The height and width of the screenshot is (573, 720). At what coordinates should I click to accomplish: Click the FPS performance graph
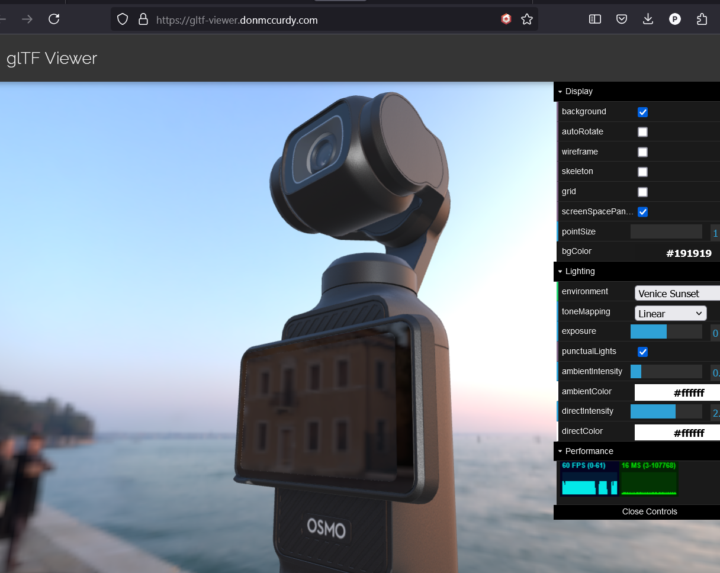click(x=589, y=478)
